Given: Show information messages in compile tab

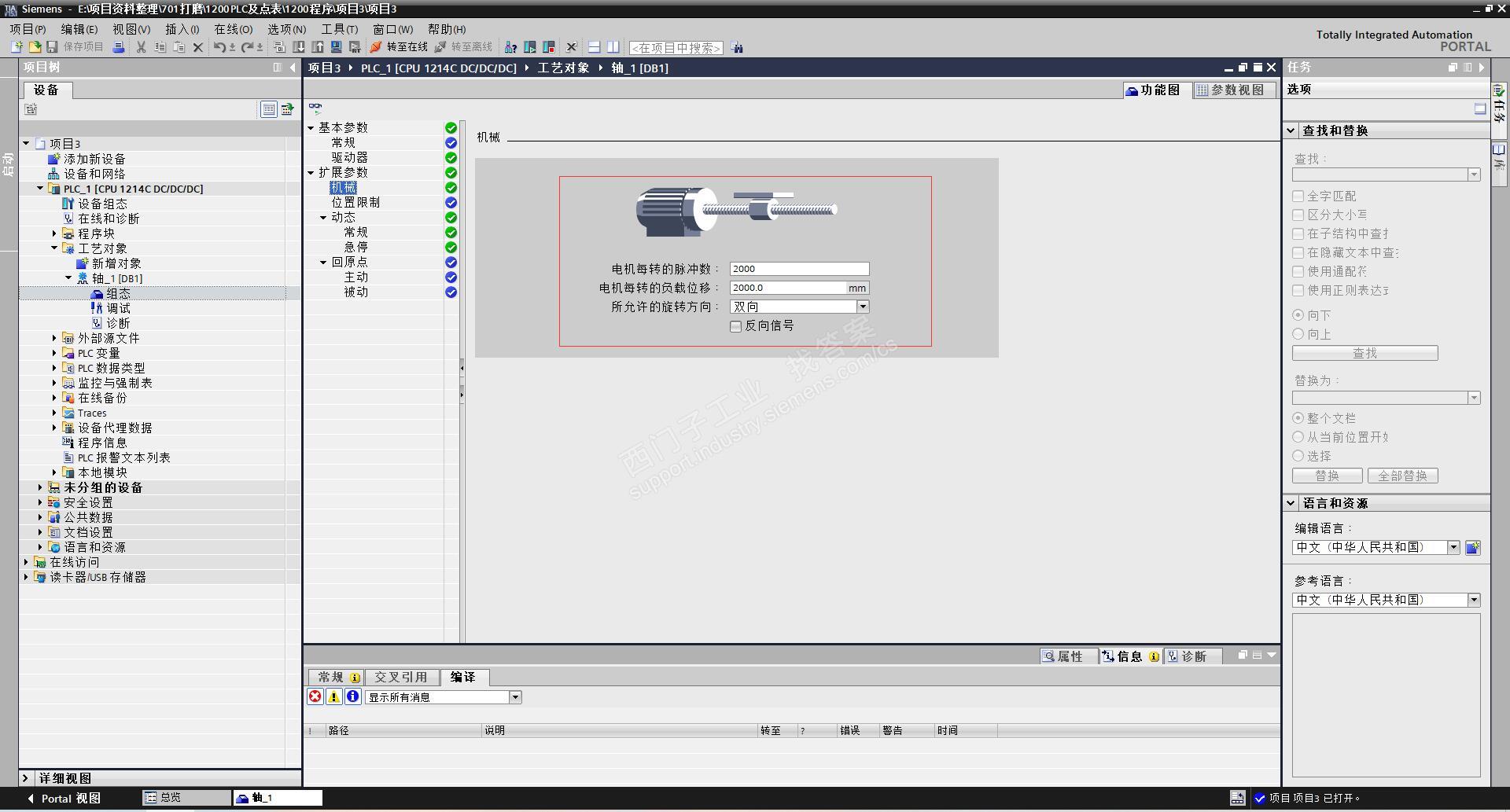Looking at the screenshot, I should [353, 696].
